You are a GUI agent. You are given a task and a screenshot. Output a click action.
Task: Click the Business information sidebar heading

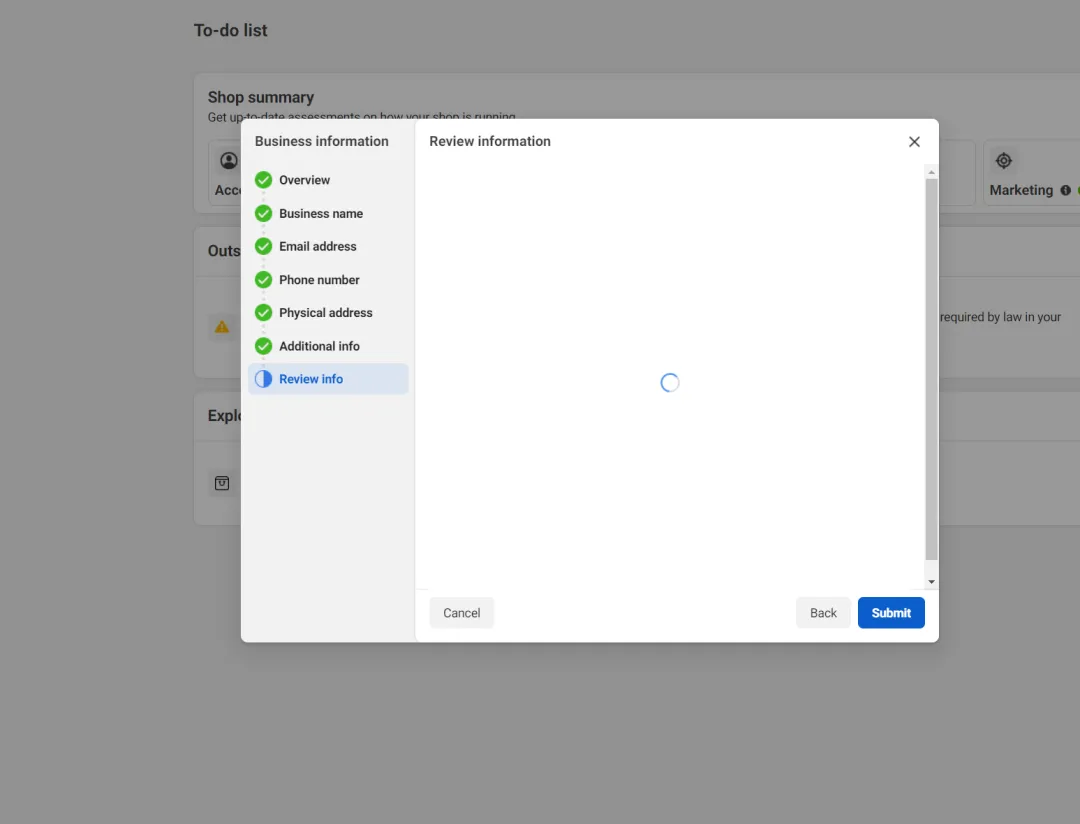point(322,141)
